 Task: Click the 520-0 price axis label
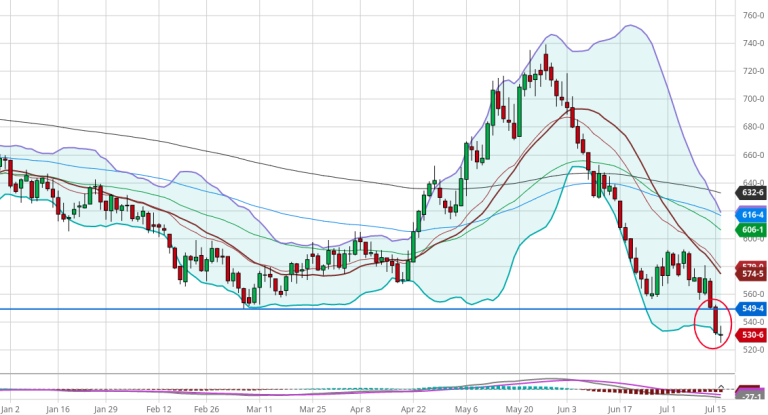click(752, 350)
